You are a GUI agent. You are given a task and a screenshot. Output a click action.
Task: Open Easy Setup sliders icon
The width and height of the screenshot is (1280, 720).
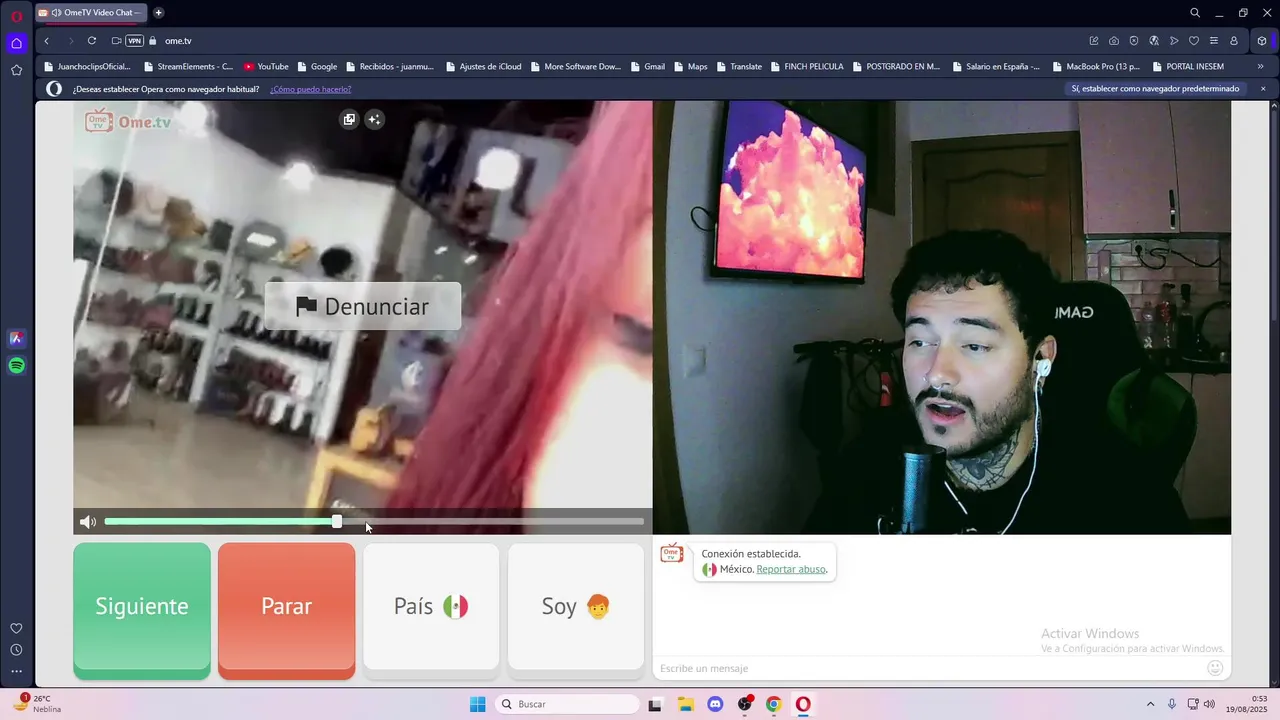point(1214,41)
